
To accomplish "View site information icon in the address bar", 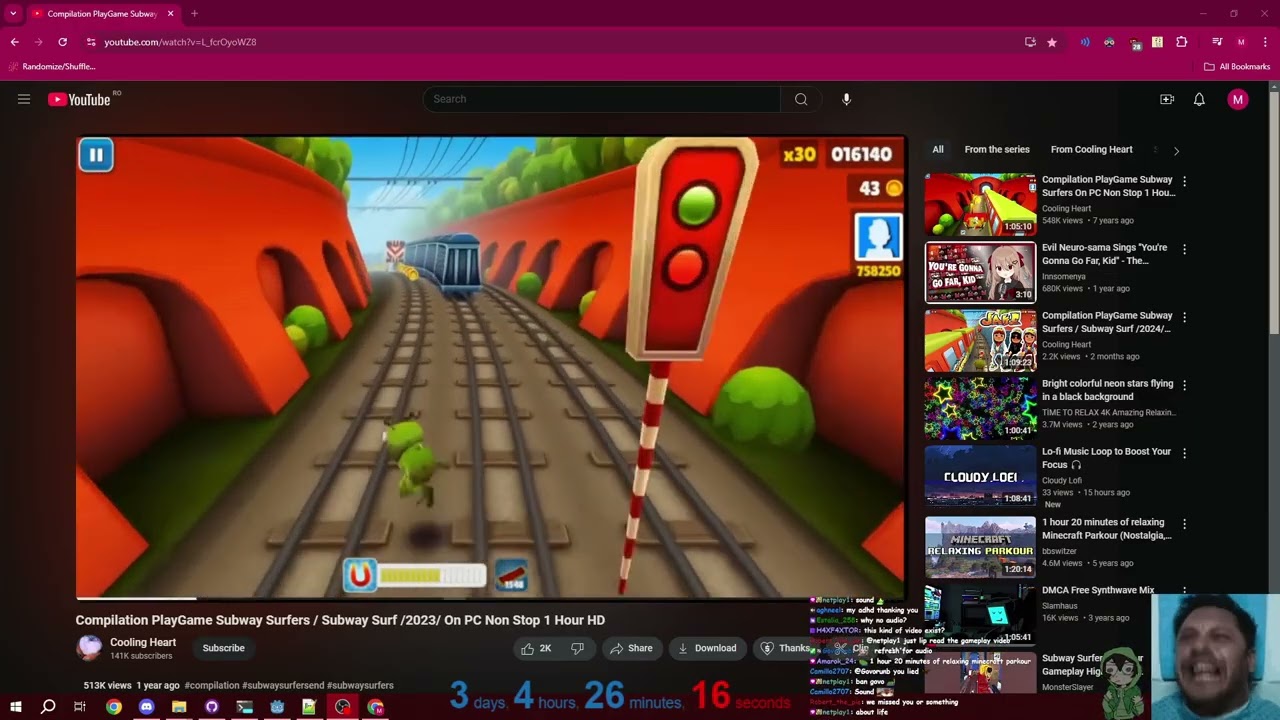I will pyautogui.click(x=91, y=42).
